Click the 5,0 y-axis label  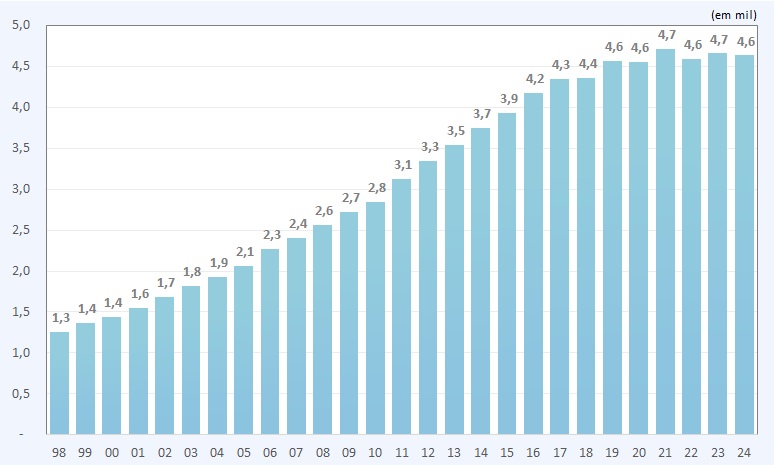(x=21, y=25)
